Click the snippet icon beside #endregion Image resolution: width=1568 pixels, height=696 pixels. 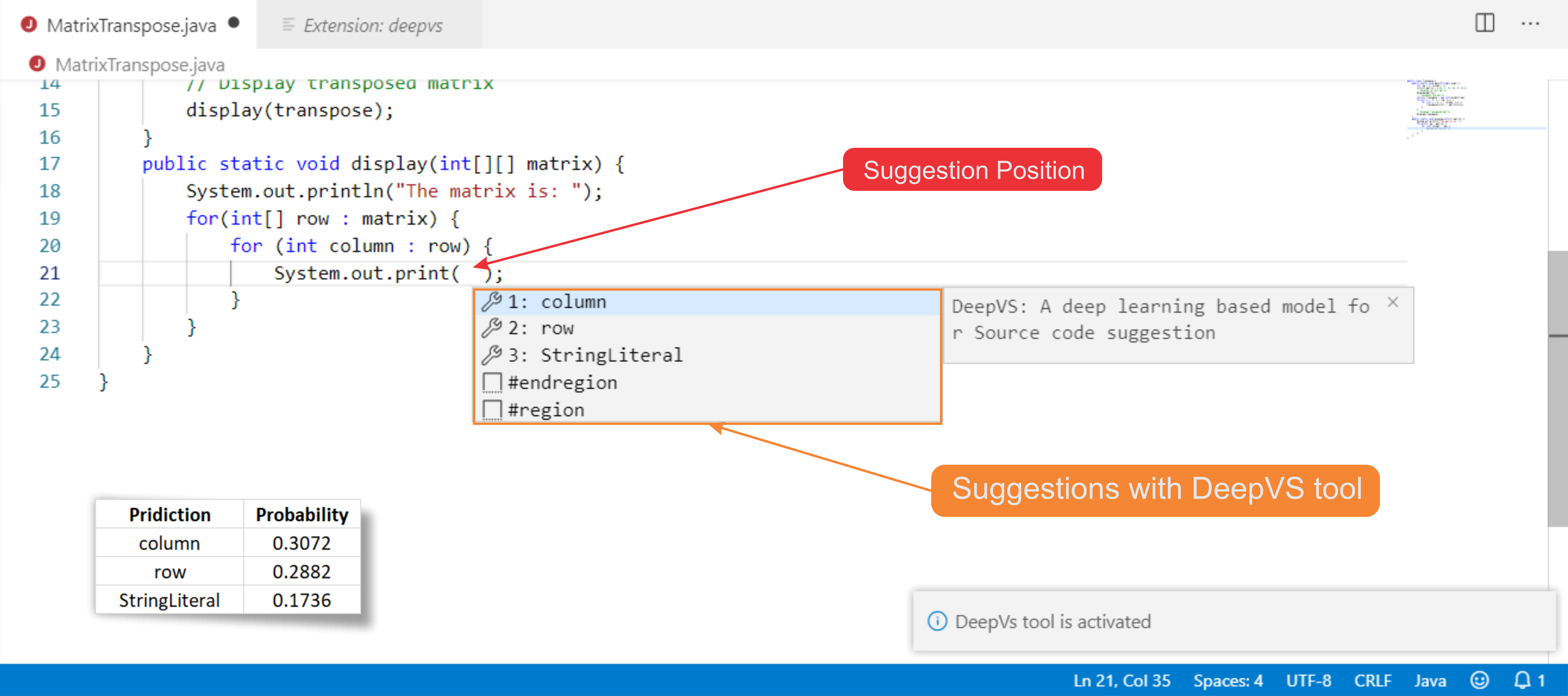point(492,383)
